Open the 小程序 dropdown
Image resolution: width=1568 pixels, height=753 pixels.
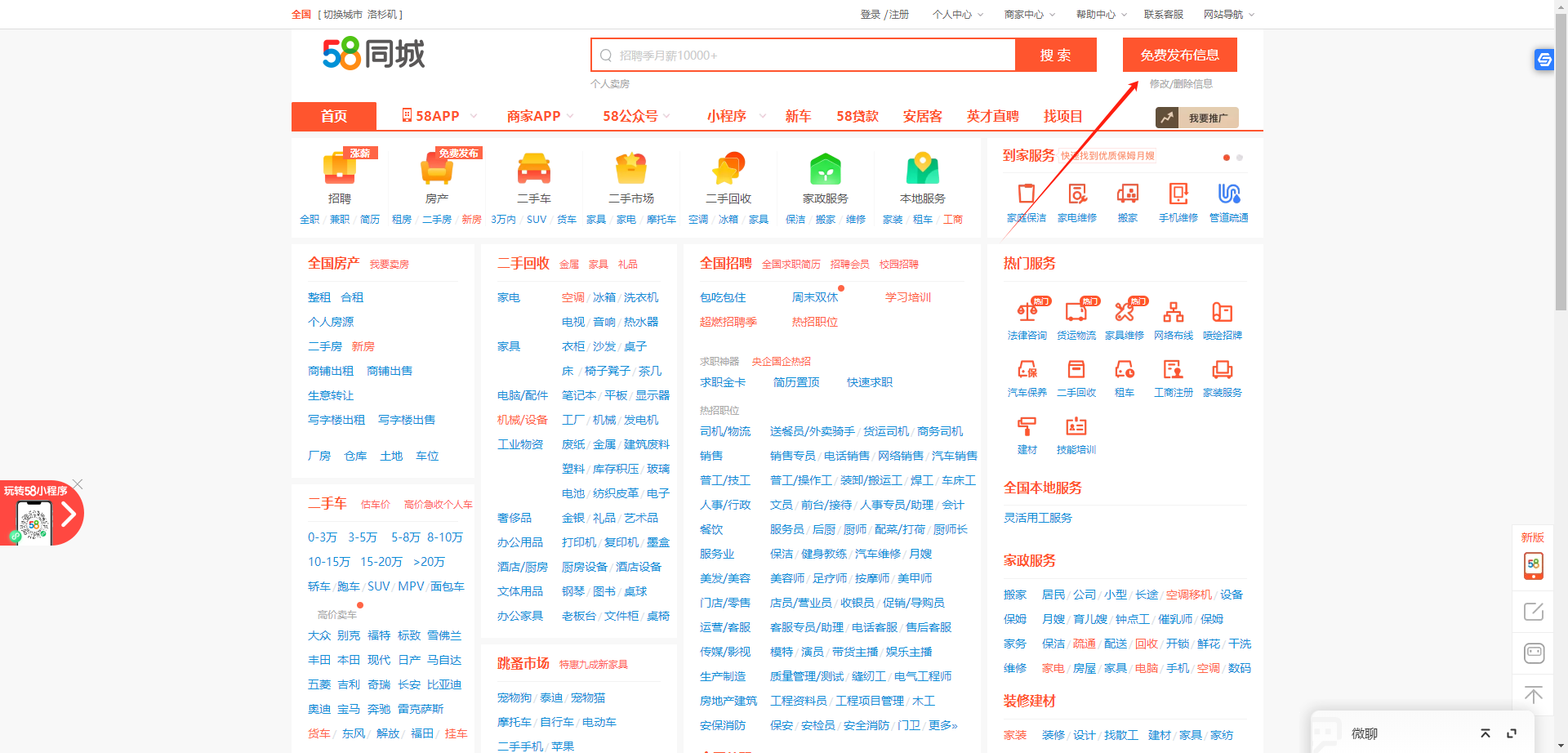click(729, 116)
